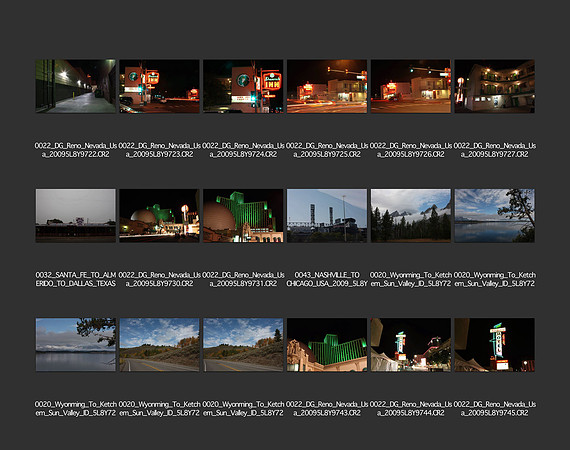570x450 pixels.
Task: Select label 0032_SANTA_FE_TO_ALM ERIDO_TO_DALLAS_TEXAS
Action: pyautogui.click(x=76, y=279)
